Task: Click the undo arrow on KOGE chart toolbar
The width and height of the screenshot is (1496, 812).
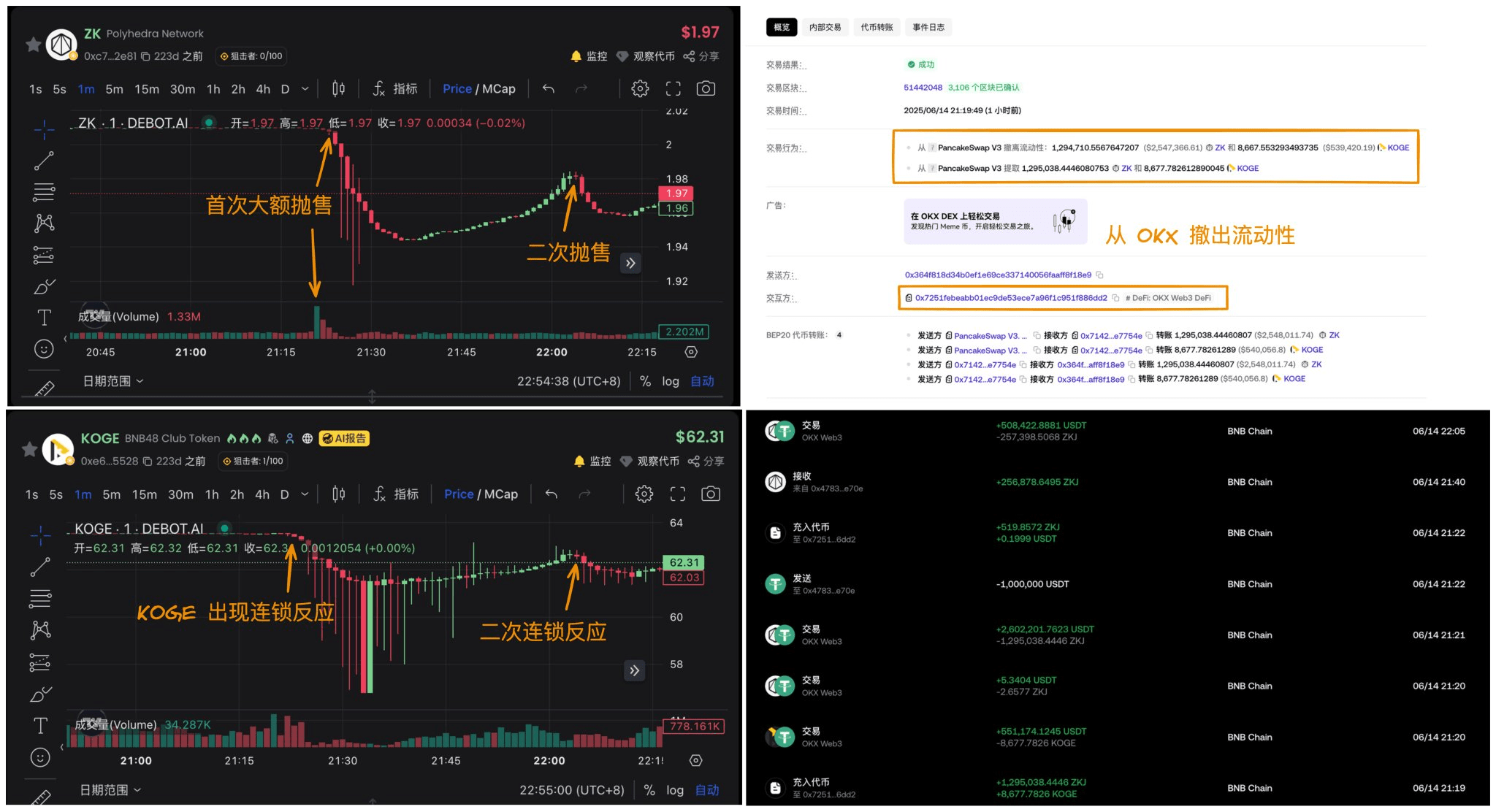Action: pos(552,494)
